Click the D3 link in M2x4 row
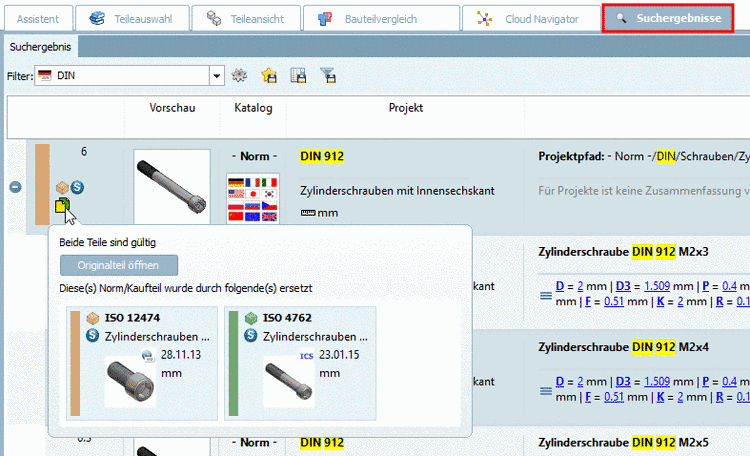The width and height of the screenshot is (750, 456). [623, 382]
